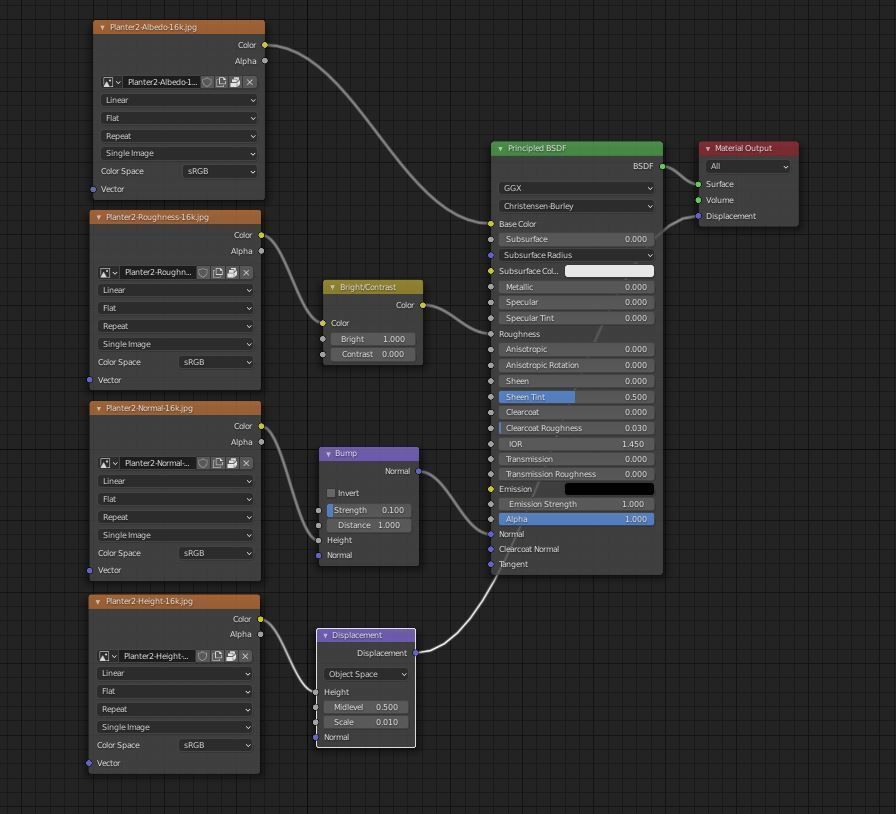The image size is (896, 814).
Task: Click fake user shield icon on Normal node
Action: click(203, 463)
